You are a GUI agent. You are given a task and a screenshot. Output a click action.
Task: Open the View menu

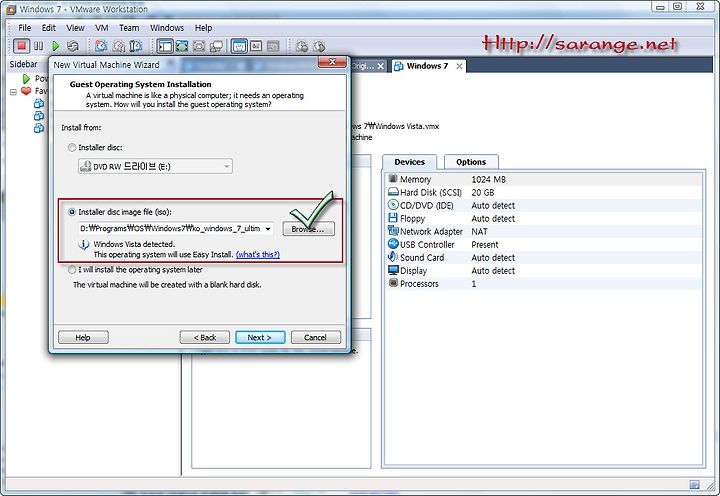(x=75, y=28)
